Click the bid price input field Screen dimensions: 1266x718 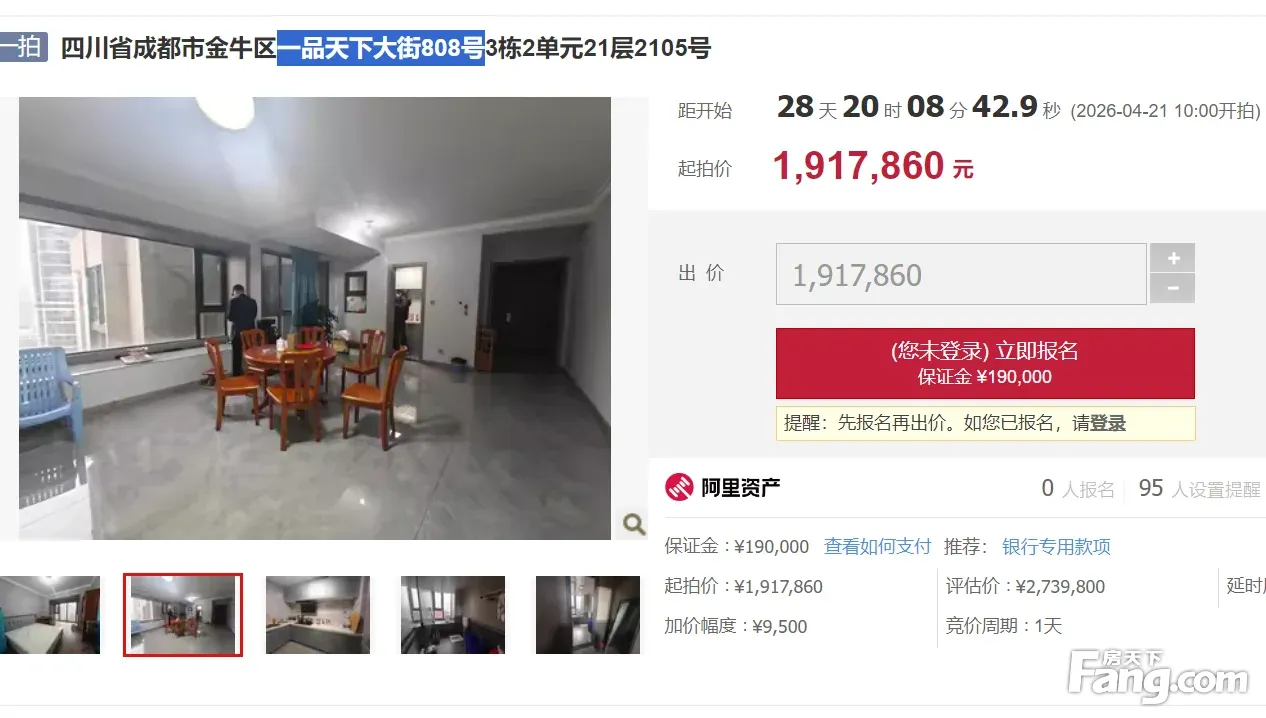(961, 274)
